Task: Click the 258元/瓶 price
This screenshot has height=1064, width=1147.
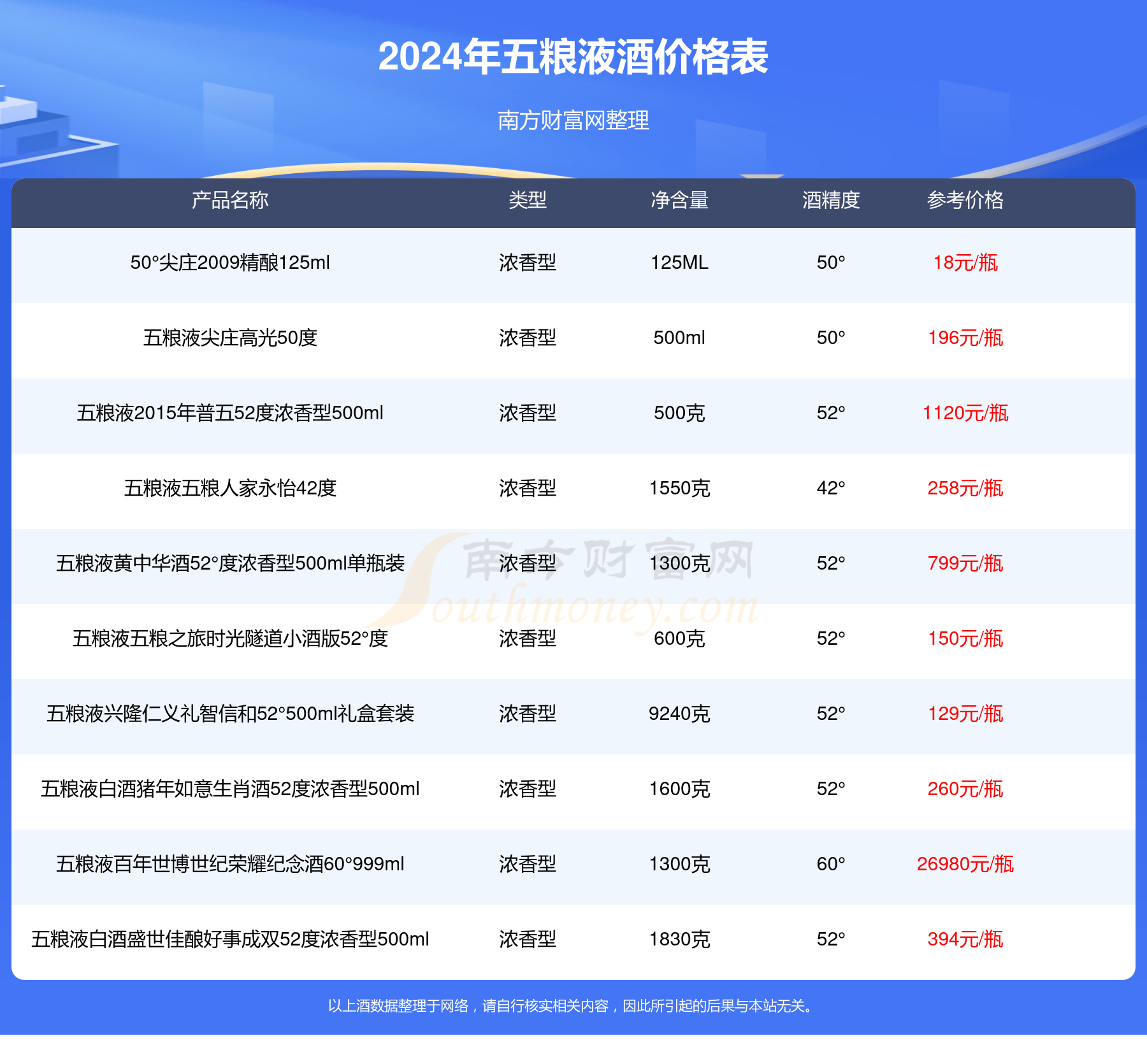Action: click(965, 488)
